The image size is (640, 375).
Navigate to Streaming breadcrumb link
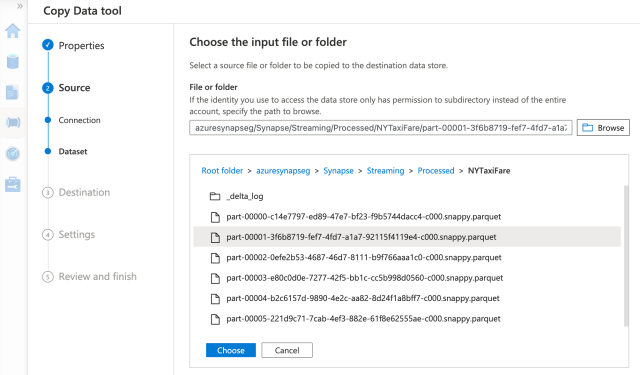[385, 171]
